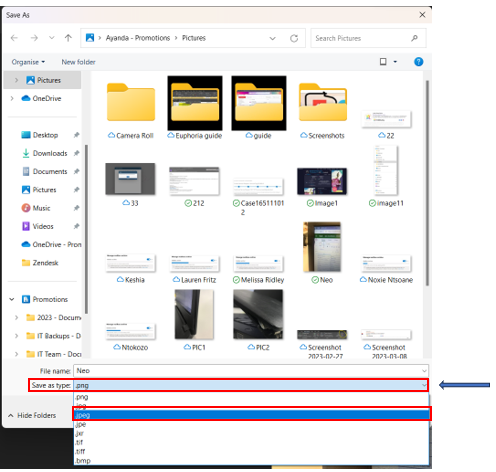Open Videos quick access item
496x472 pixels.
[x=37, y=226]
